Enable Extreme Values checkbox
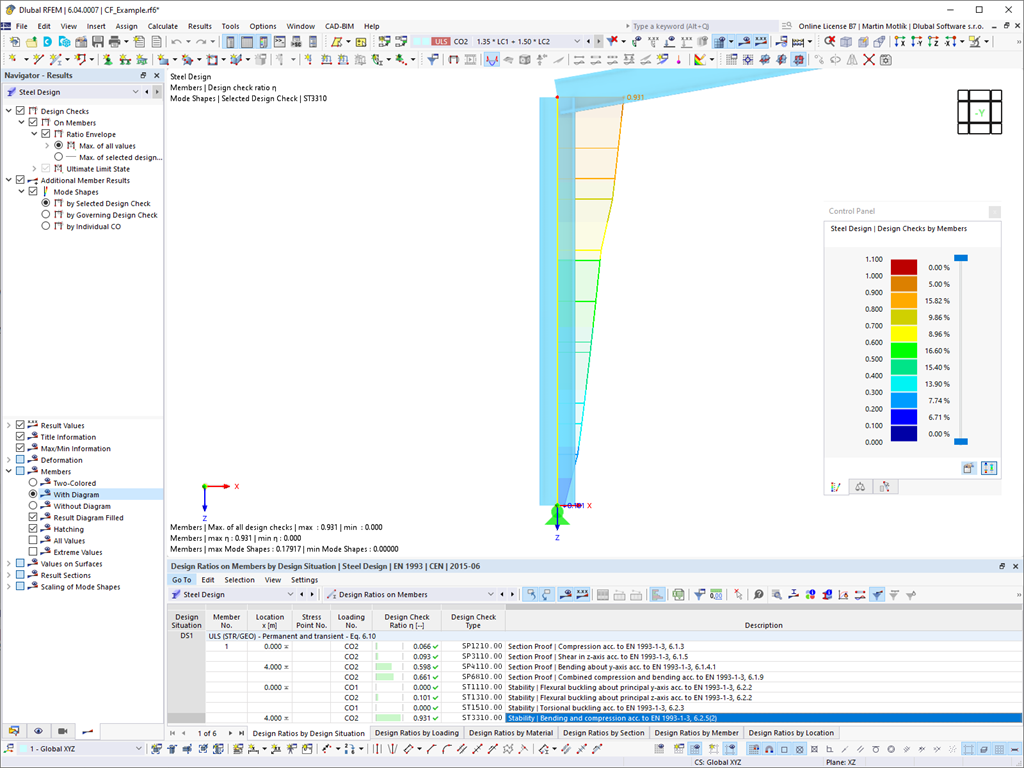 click(33, 552)
